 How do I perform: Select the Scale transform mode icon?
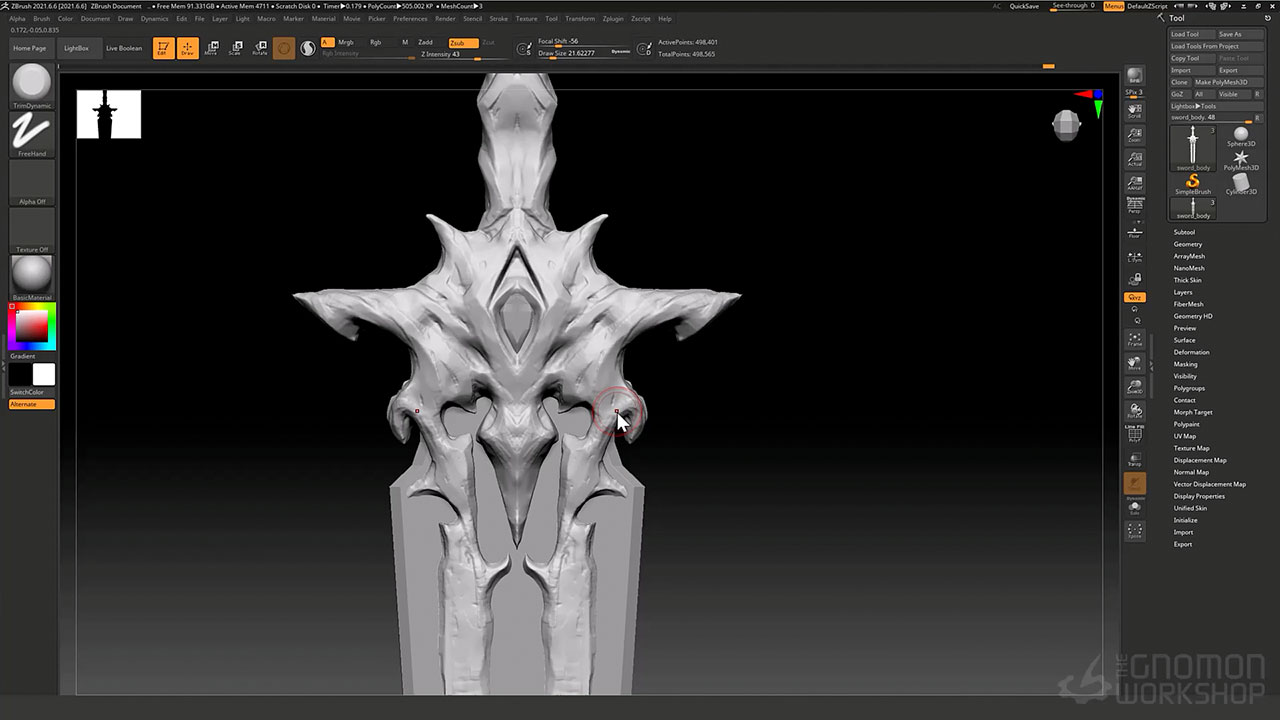pyautogui.click(x=235, y=48)
